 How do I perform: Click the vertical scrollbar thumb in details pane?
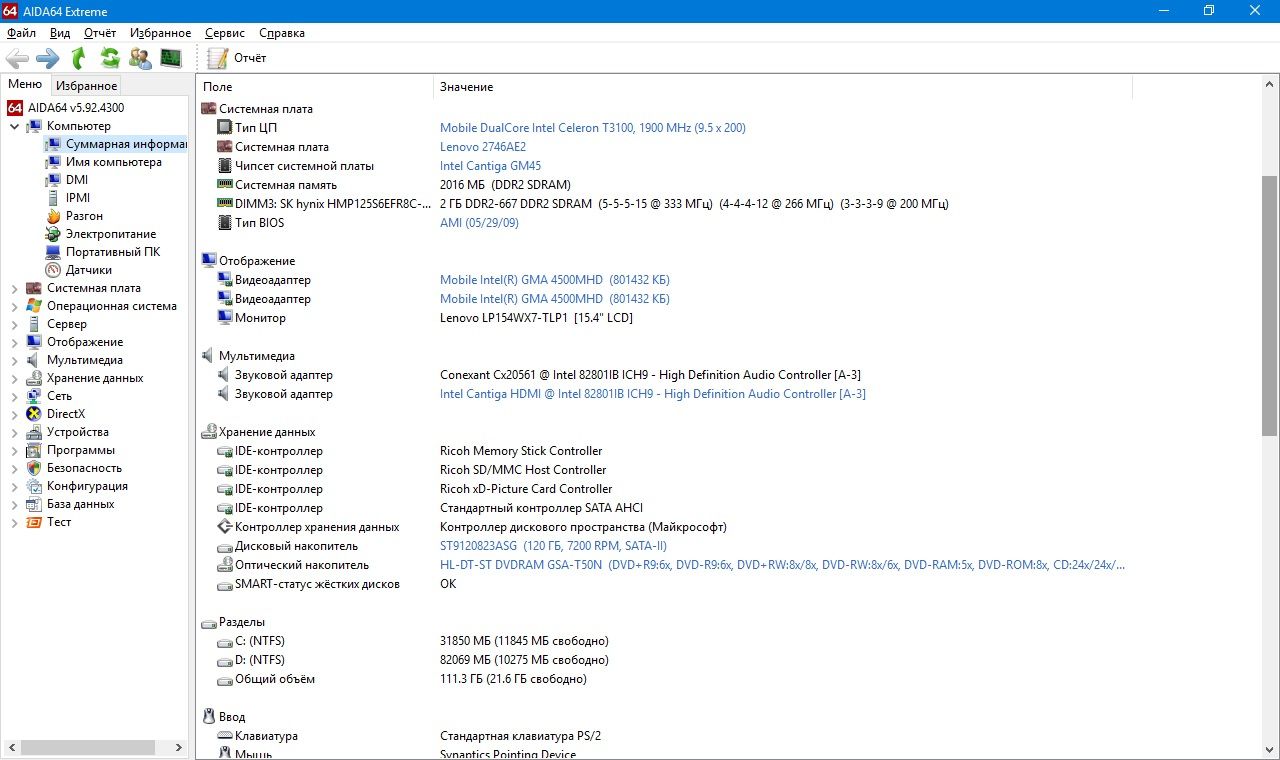coord(1270,305)
